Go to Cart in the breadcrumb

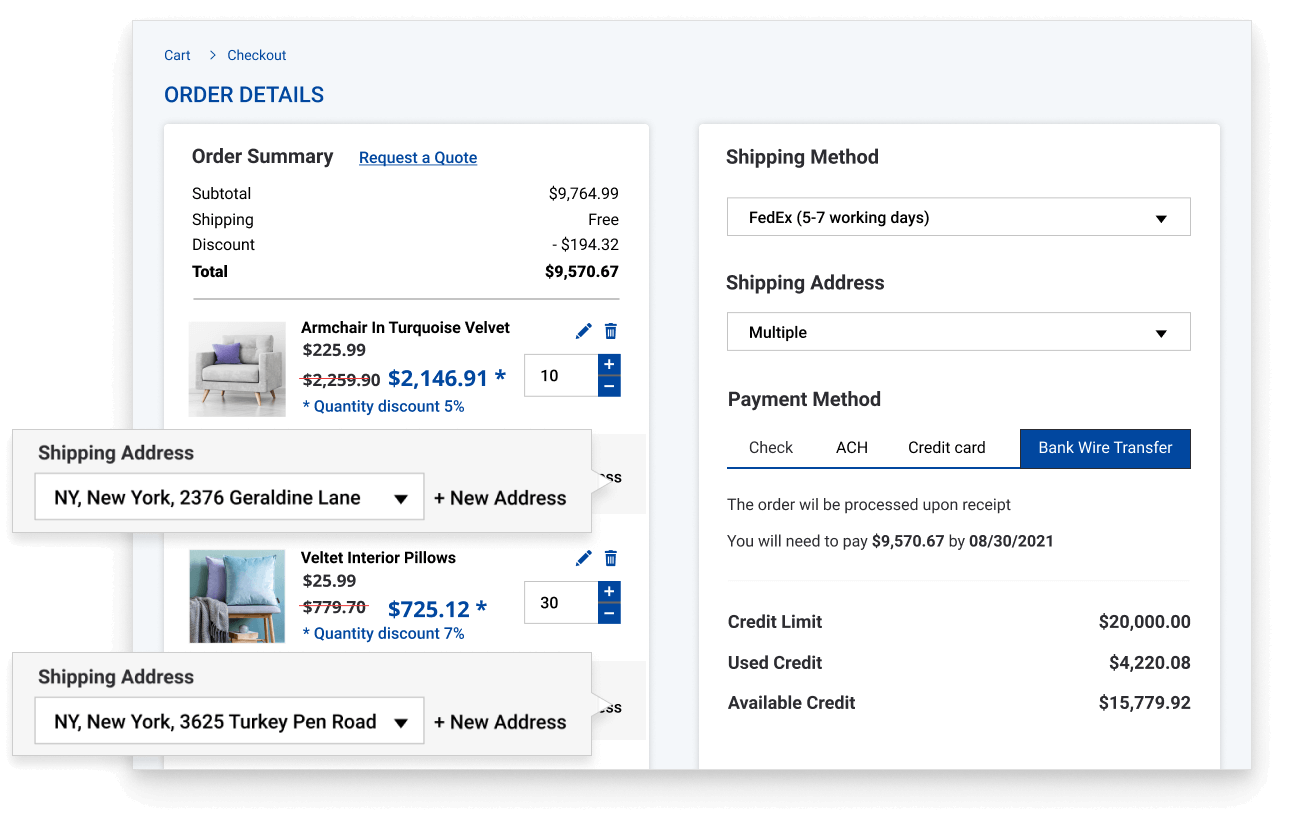tap(177, 55)
